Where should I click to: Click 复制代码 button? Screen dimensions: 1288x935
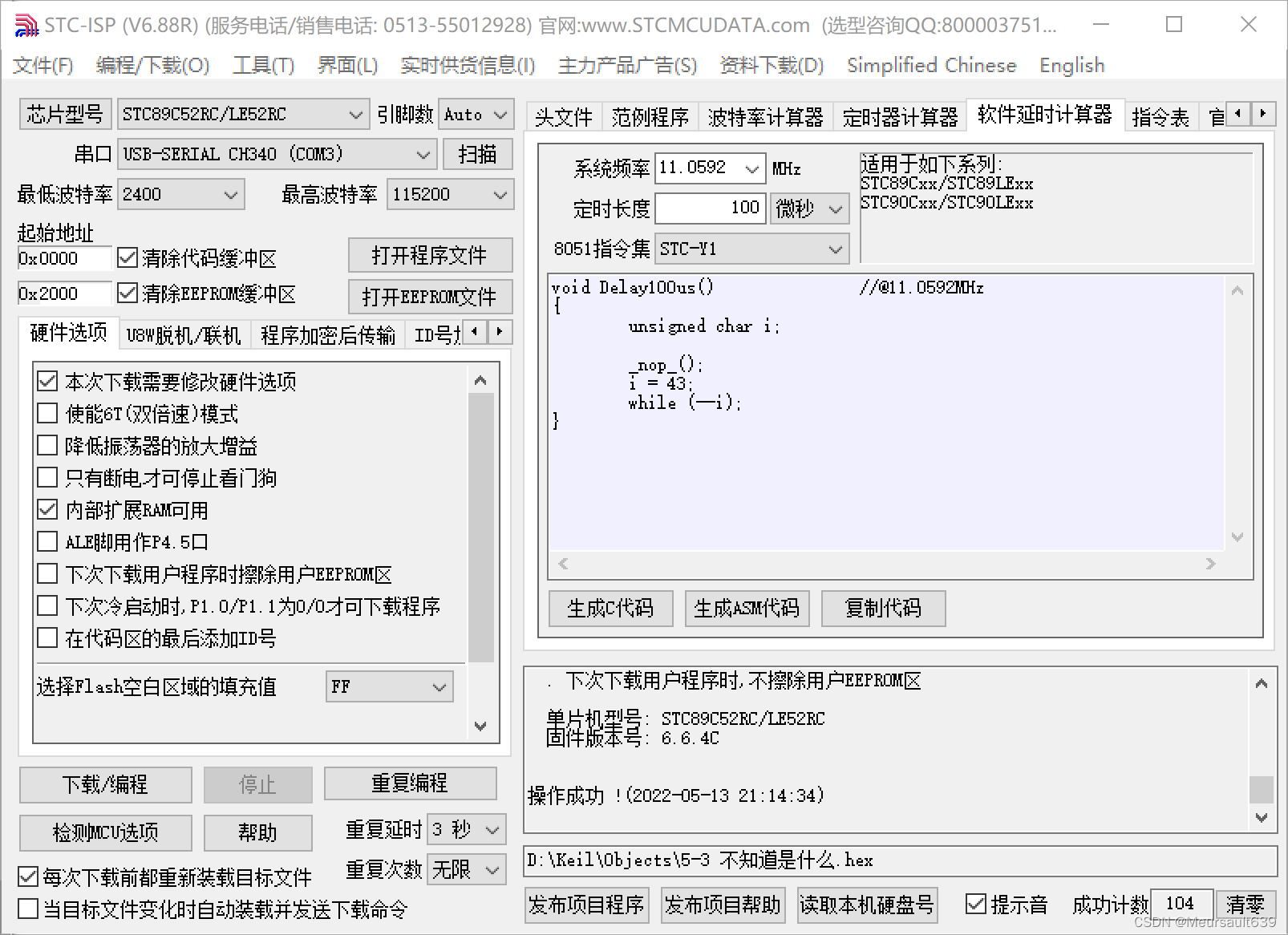(883, 608)
